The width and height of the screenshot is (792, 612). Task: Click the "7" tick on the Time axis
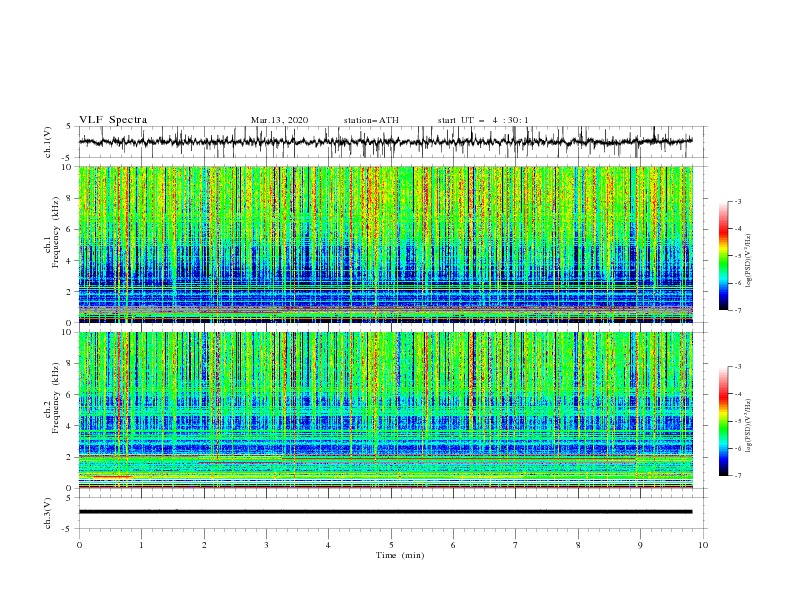coord(516,545)
